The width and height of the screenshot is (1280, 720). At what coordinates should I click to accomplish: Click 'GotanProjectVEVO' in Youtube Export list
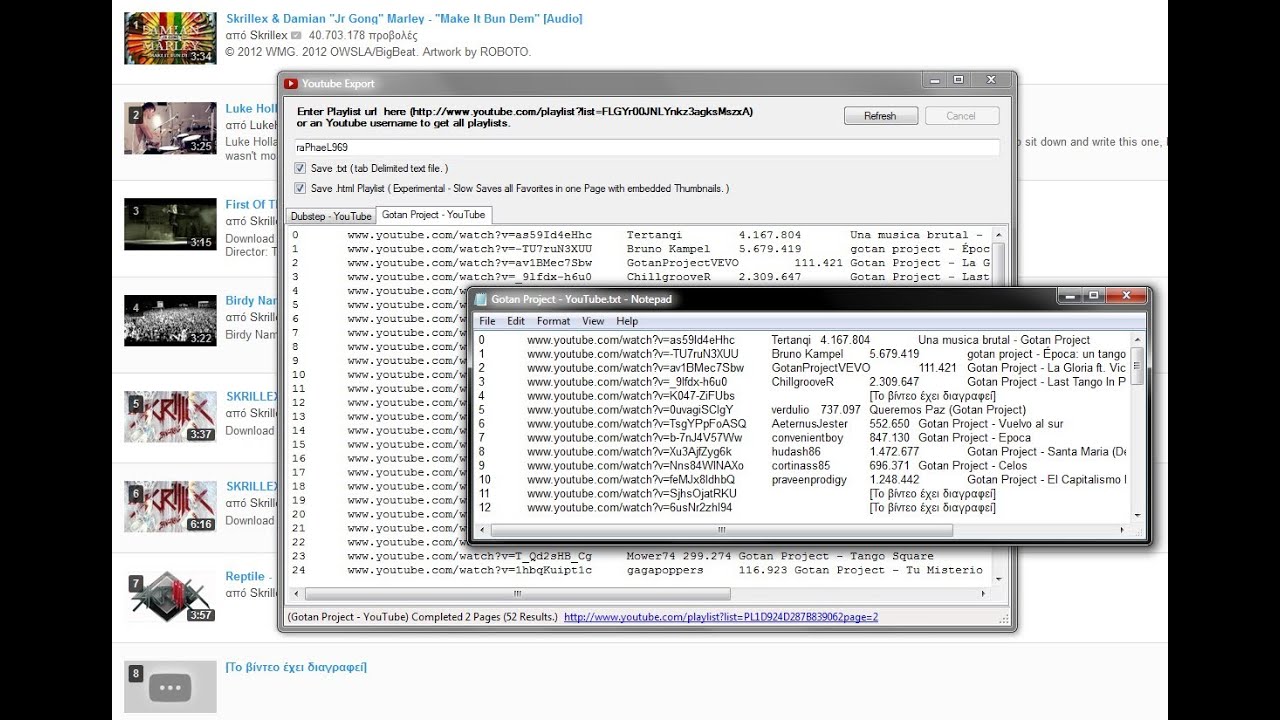tap(683, 263)
